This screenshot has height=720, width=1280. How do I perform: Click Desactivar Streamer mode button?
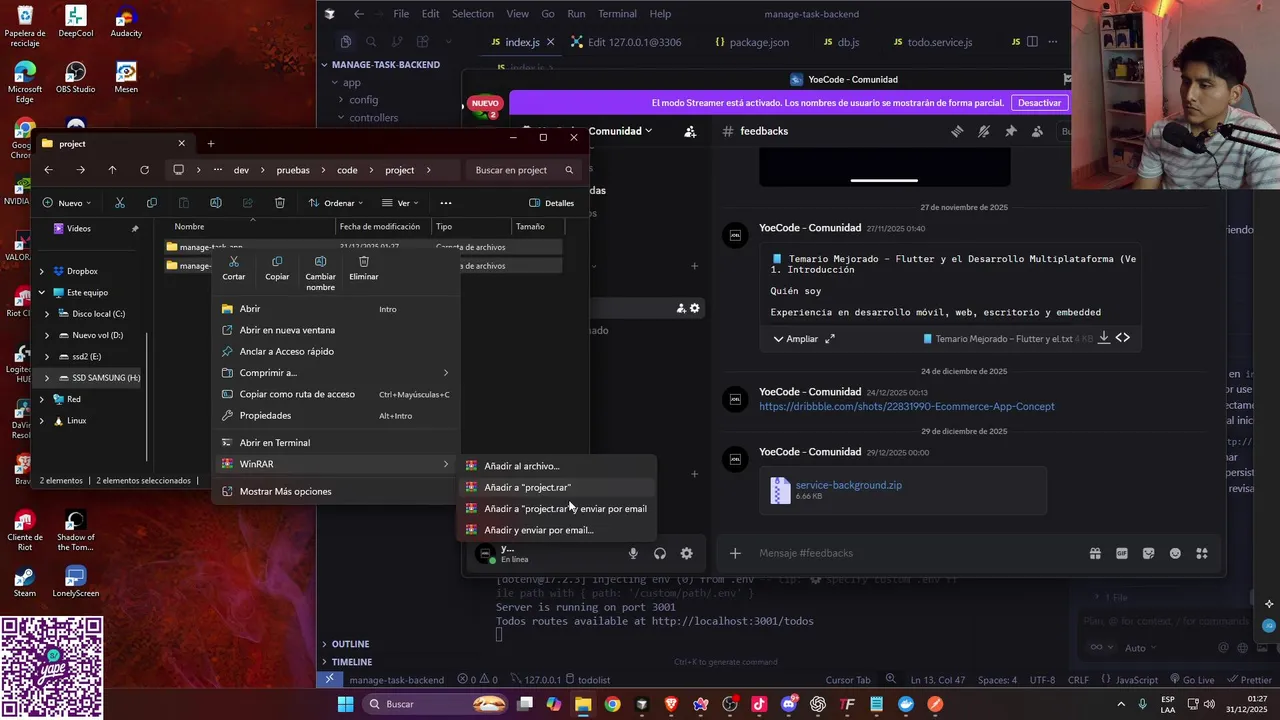point(1039,103)
